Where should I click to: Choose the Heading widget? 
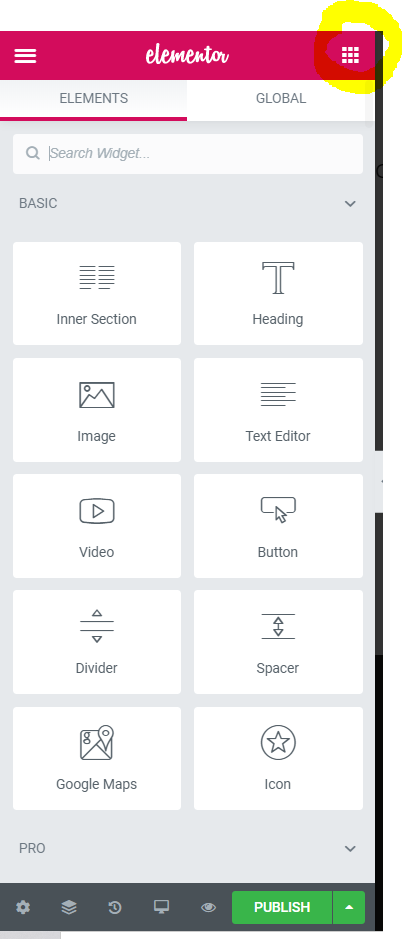point(278,293)
